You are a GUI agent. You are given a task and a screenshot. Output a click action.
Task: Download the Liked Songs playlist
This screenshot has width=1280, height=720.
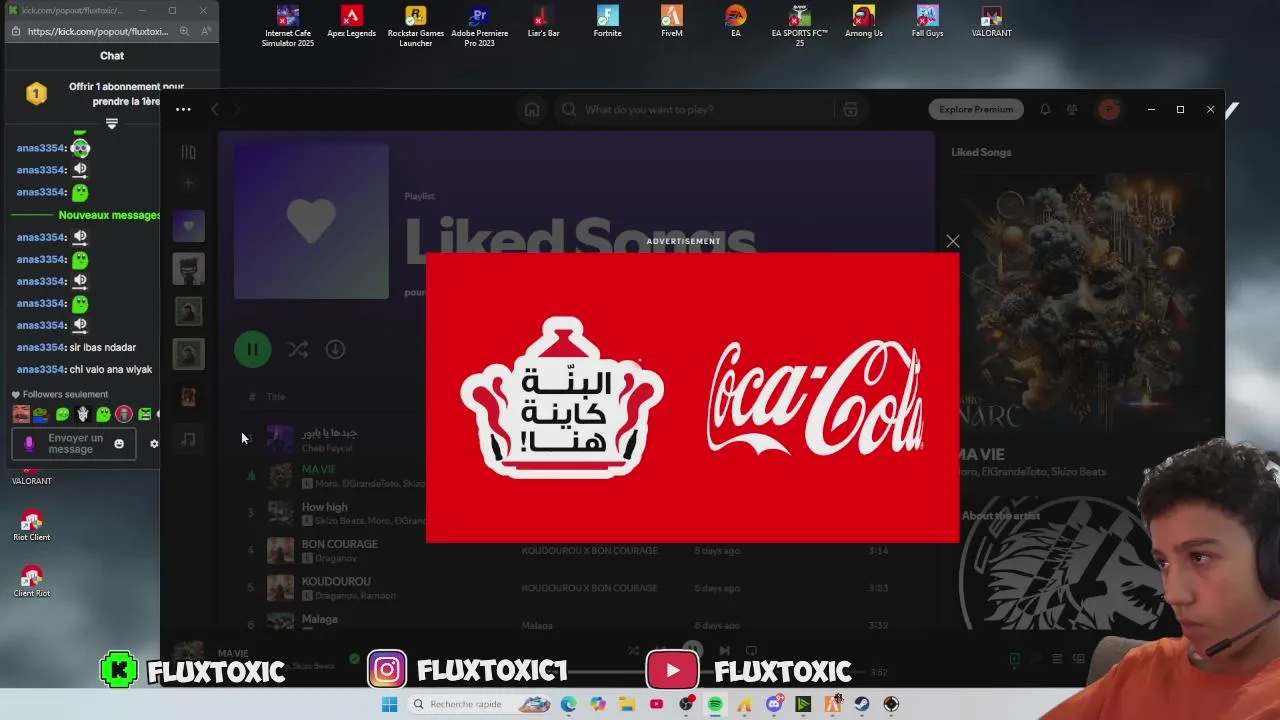(335, 349)
